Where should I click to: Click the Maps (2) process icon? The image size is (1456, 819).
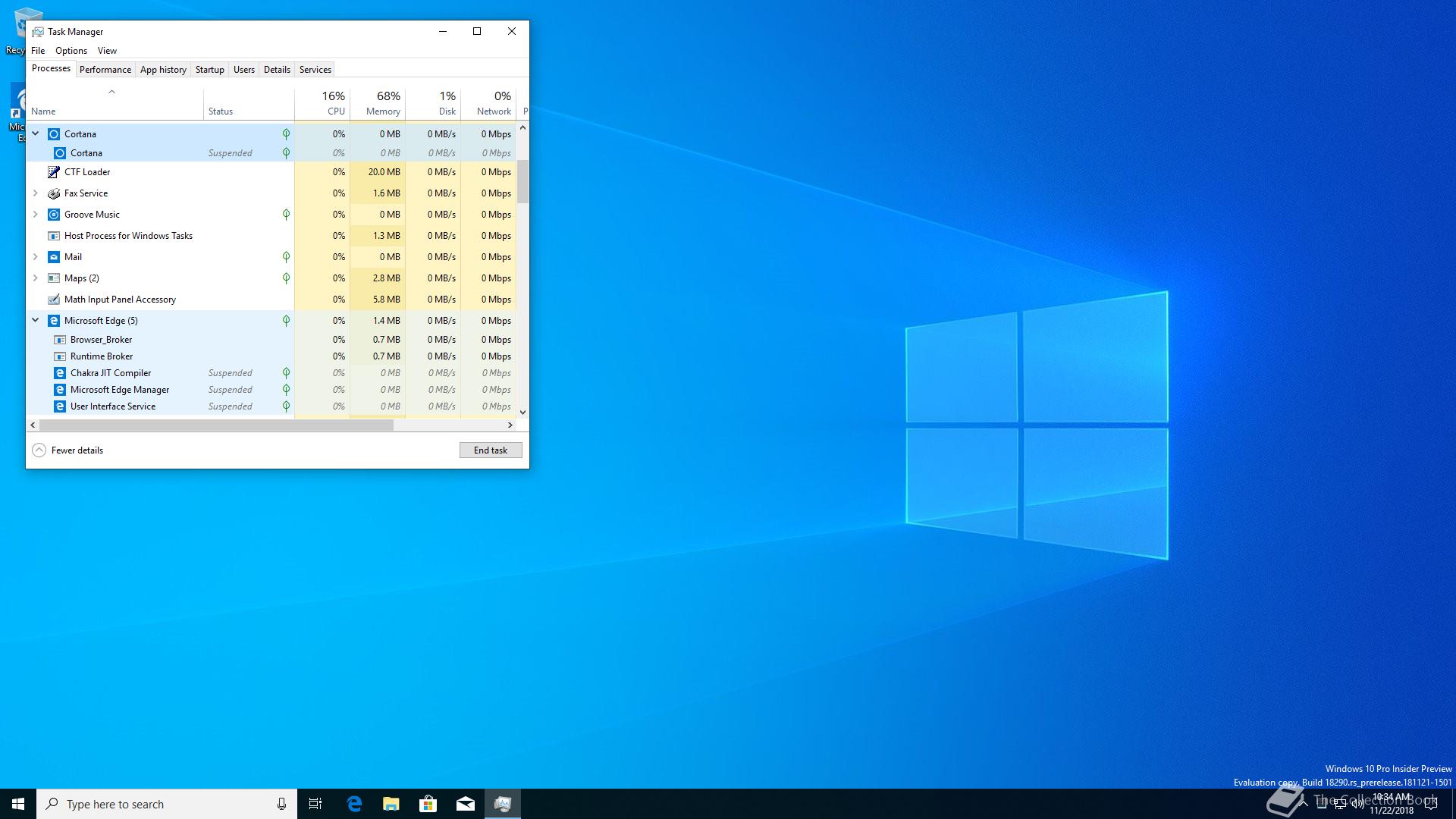pos(54,278)
